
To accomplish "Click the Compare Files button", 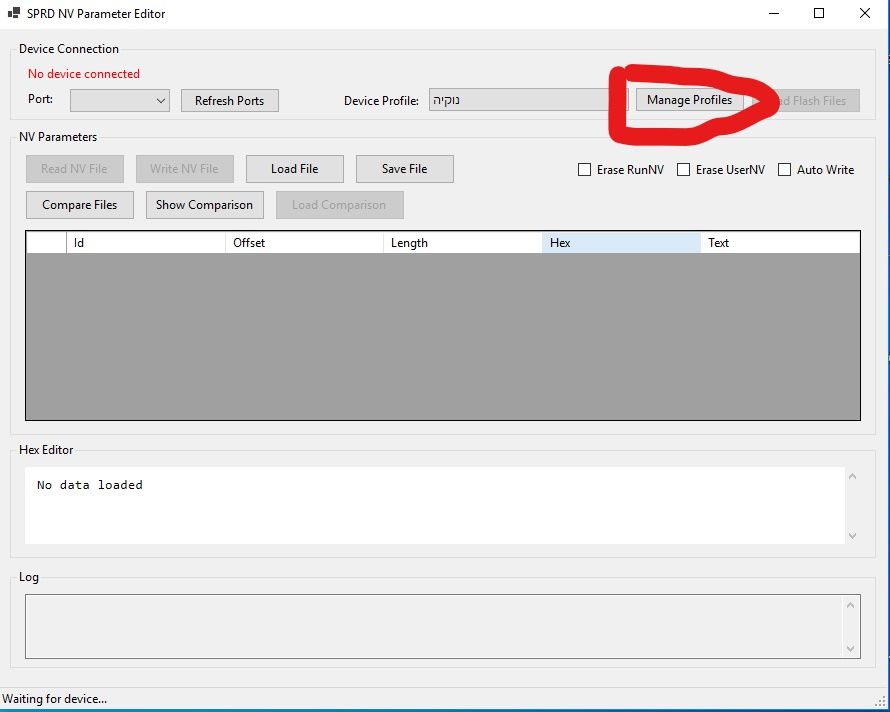I will click(80, 205).
